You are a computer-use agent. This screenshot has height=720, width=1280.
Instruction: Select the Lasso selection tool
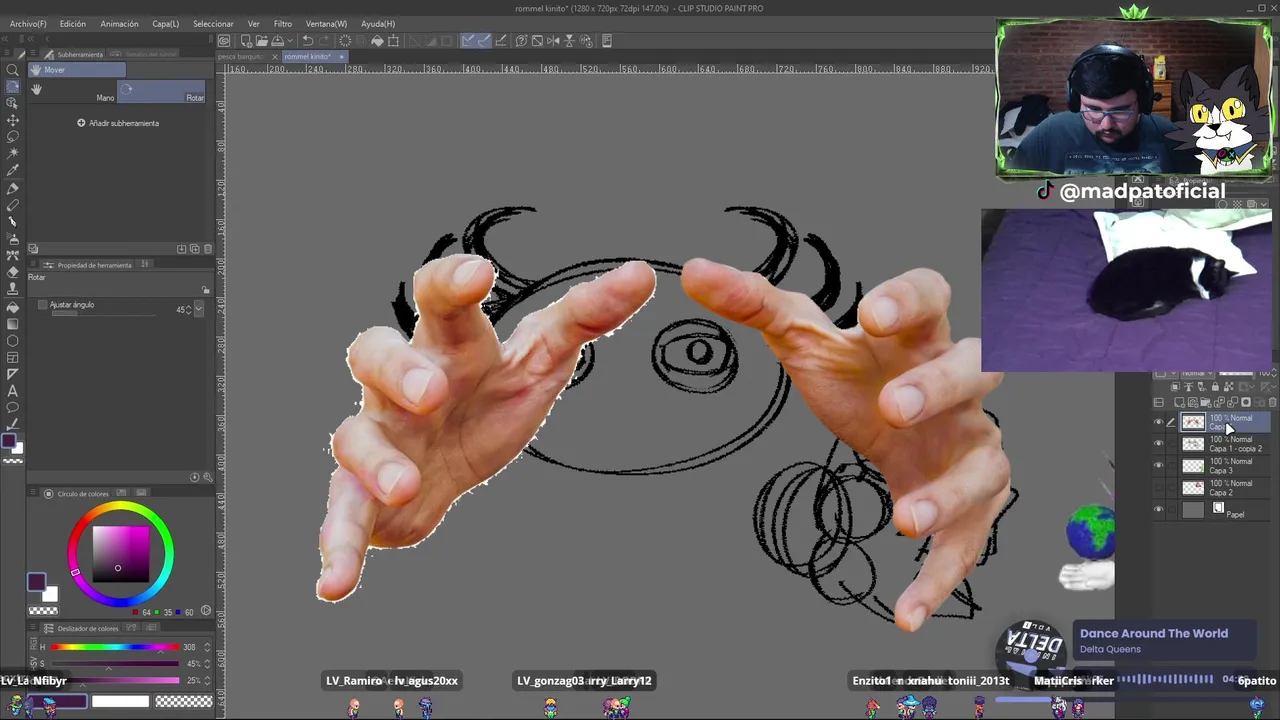tap(13, 137)
